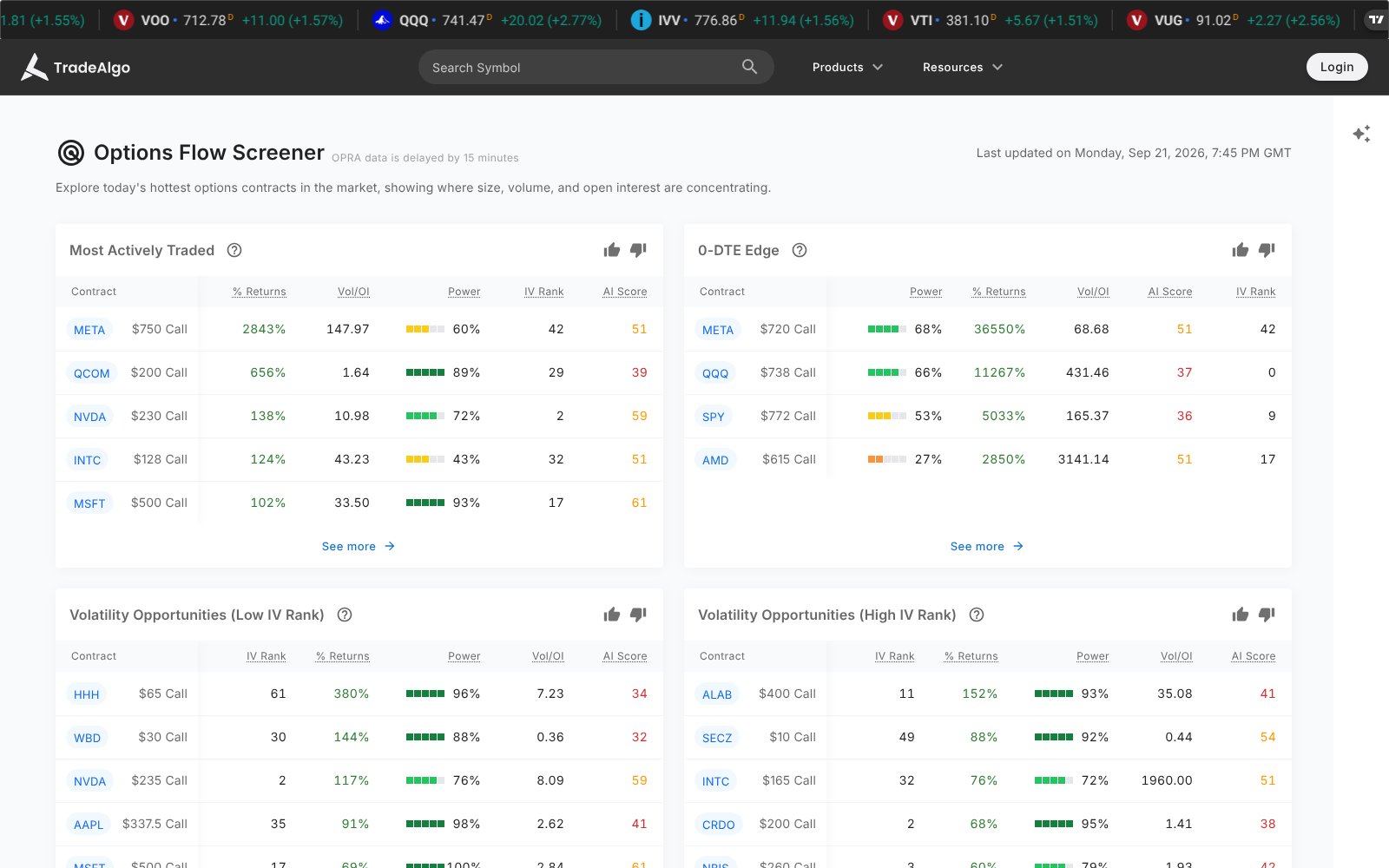Viewport: 1389px width, 868px height.
Task: Click the VTI ticker logo
Action: pyautogui.click(x=892, y=20)
